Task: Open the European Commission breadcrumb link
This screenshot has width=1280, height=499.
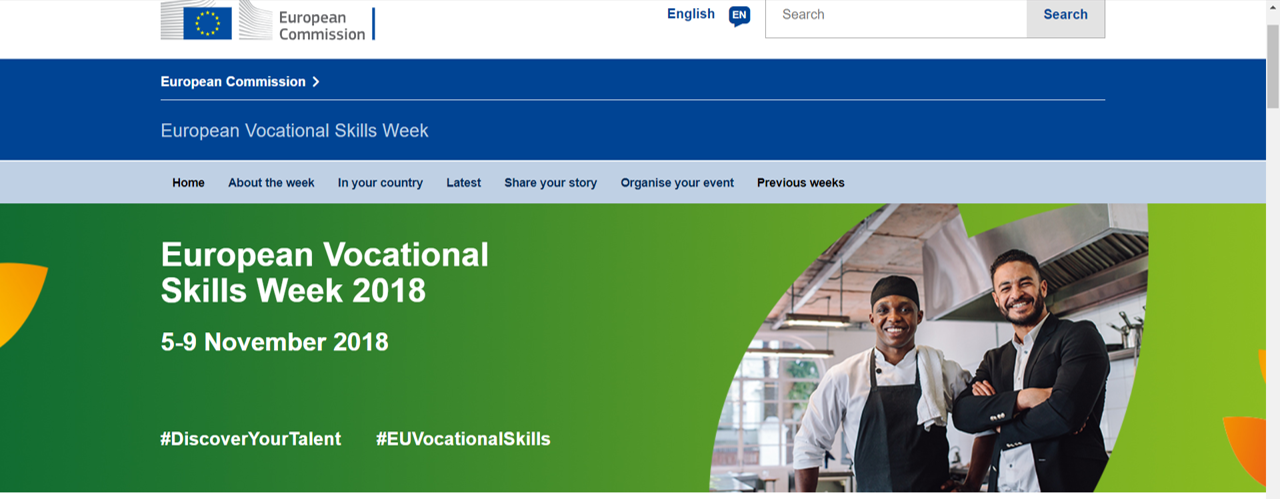Action: coord(233,82)
